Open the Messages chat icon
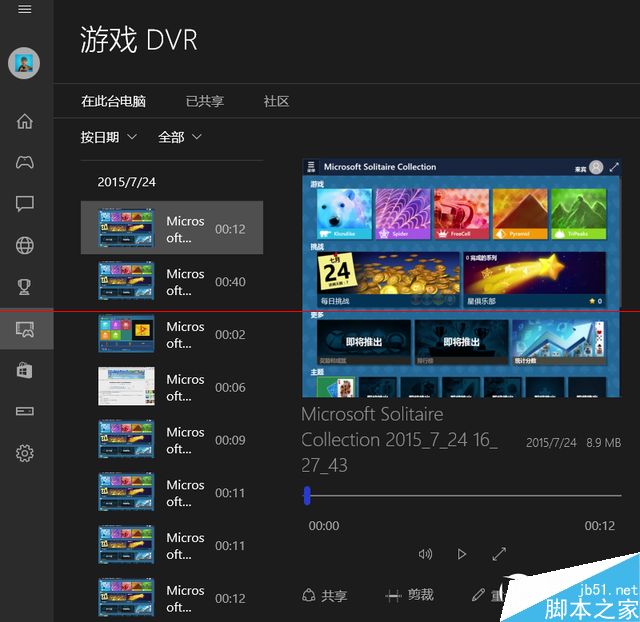640x622 pixels. point(25,204)
